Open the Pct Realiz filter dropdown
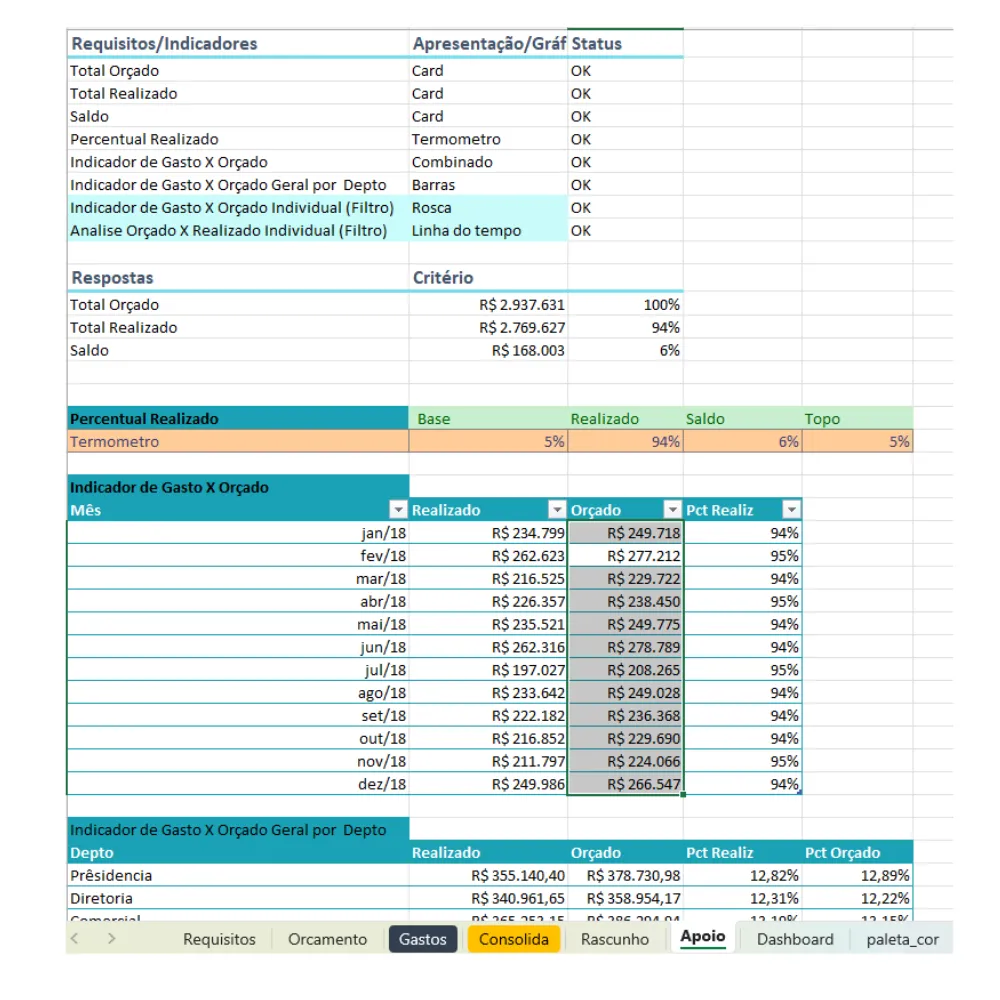The width and height of the screenshot is (1000, 1000). (x=791, y=510)
